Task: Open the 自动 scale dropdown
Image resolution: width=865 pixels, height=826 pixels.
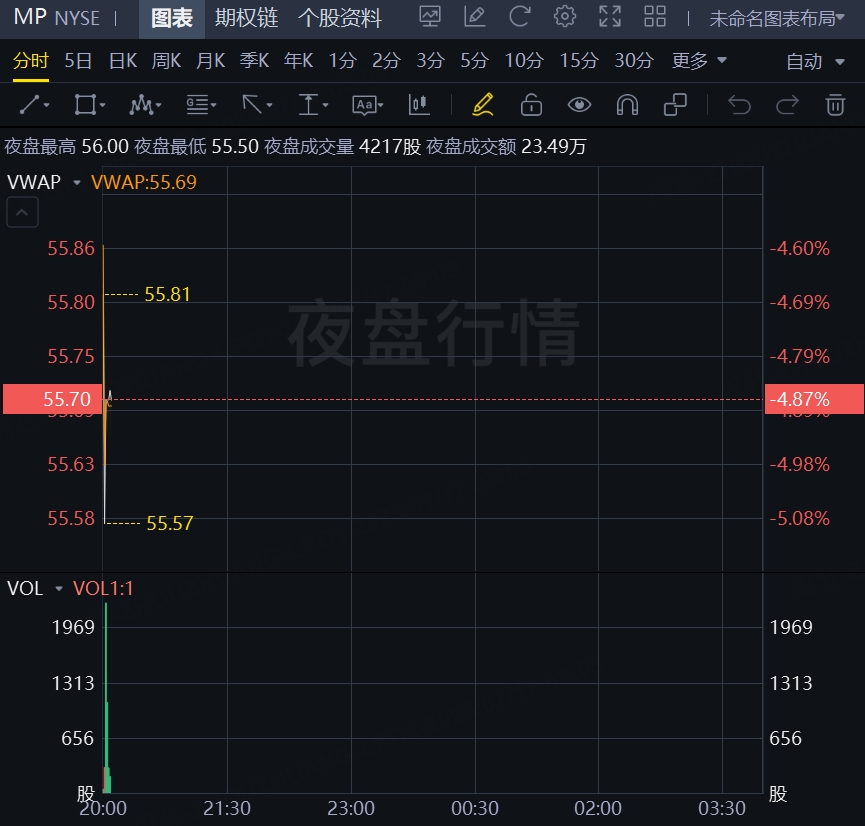Action: (x=817, y=62)
